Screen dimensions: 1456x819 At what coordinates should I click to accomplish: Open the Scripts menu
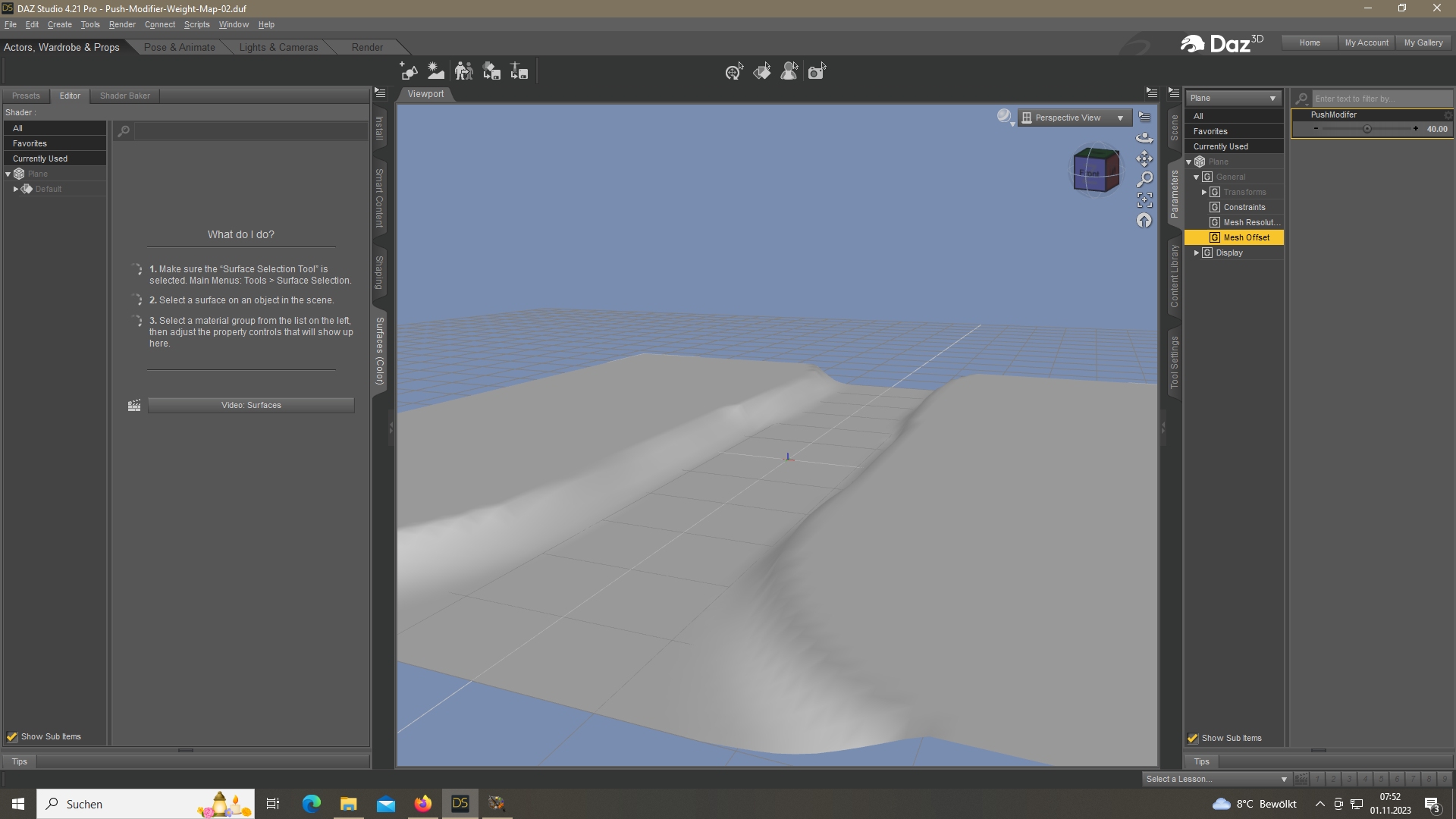(196, 24)
